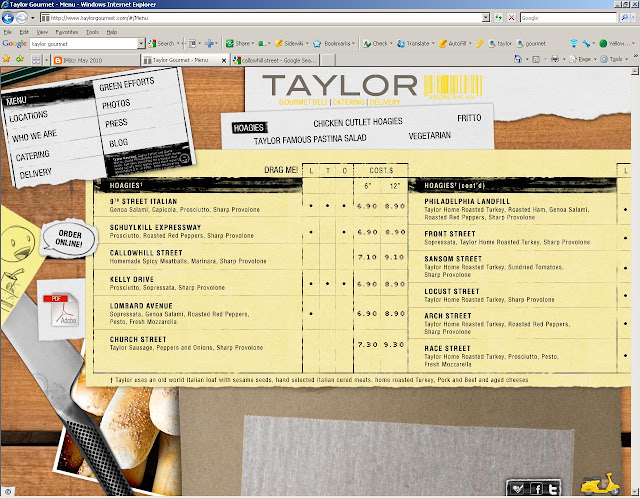The height and width of the screenshot is (499, 640).
Task: Open the CATERING link in site menu
Action: click(32, 155)
